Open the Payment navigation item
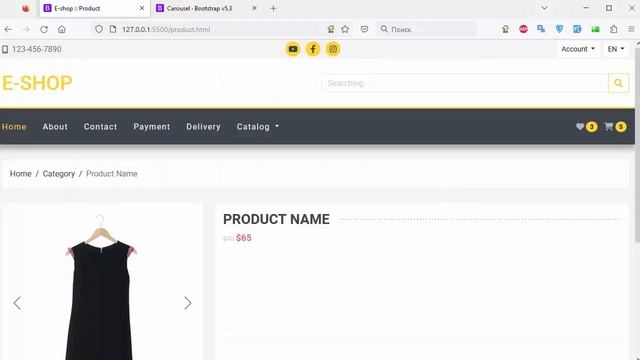640x360 pixels. [x=152, y=127]
